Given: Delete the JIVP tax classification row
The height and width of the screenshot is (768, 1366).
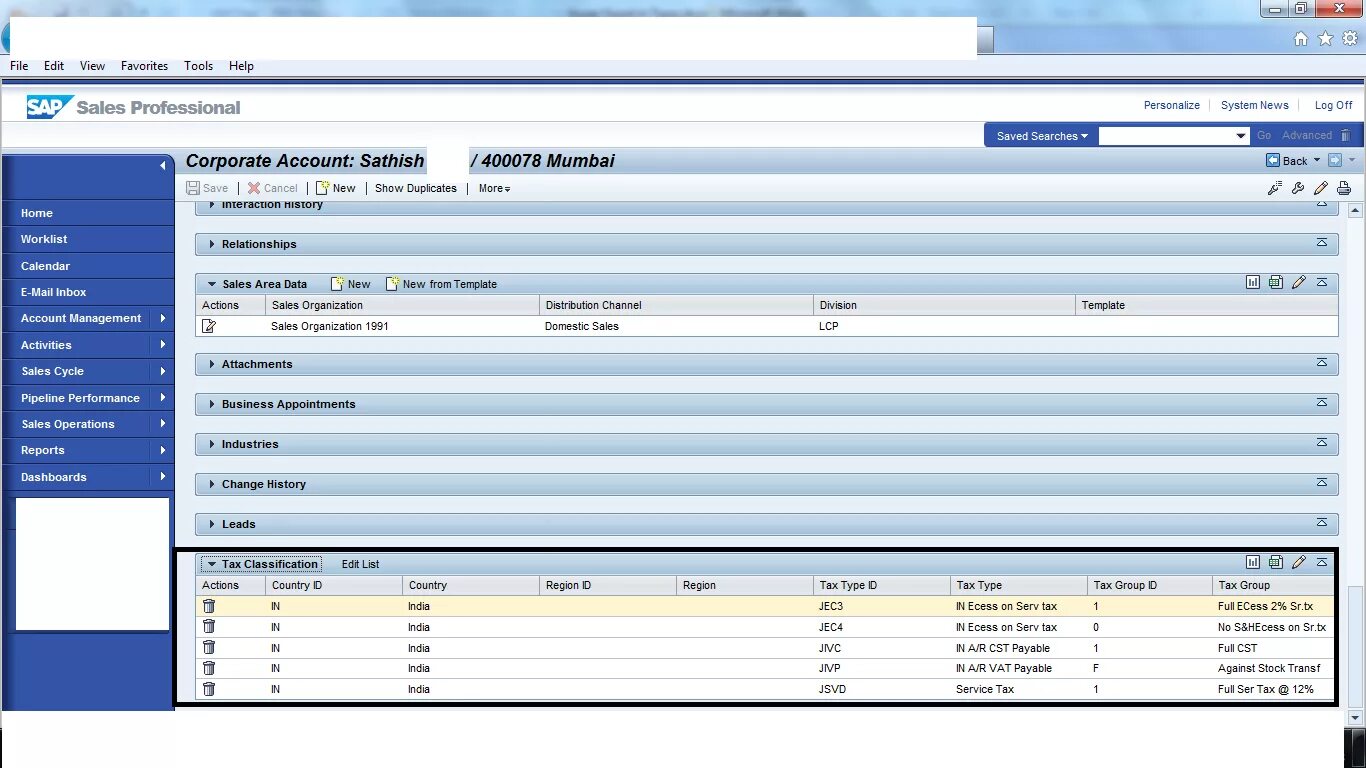Looking at the screenshot, I should 209,668.
